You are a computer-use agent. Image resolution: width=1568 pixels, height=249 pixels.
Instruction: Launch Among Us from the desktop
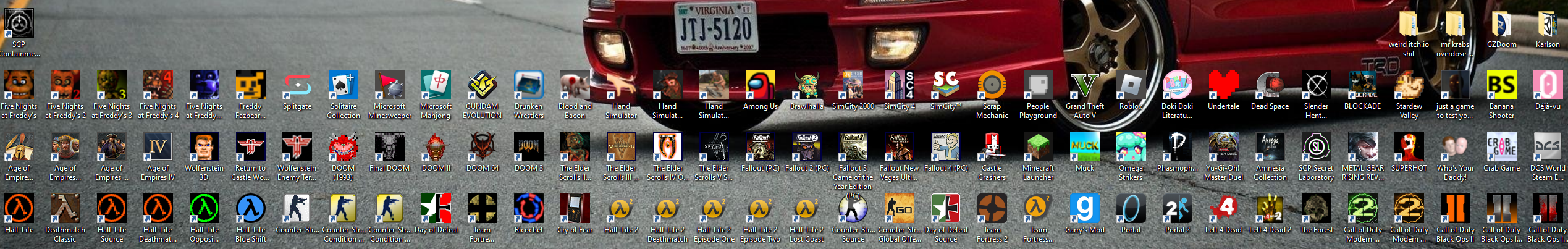point(760,85)
